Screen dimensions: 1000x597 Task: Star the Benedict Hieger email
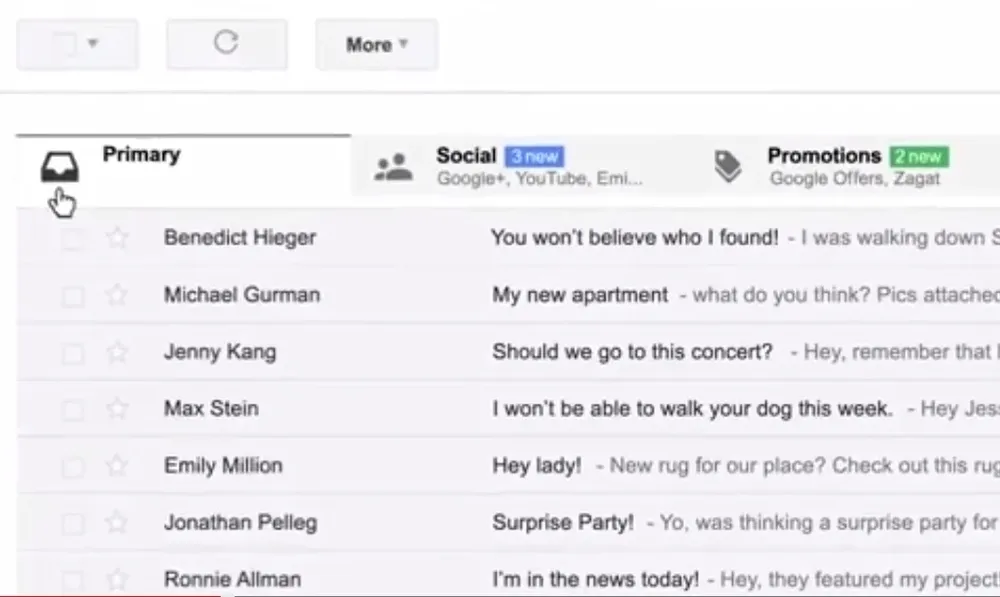point(118,238)
